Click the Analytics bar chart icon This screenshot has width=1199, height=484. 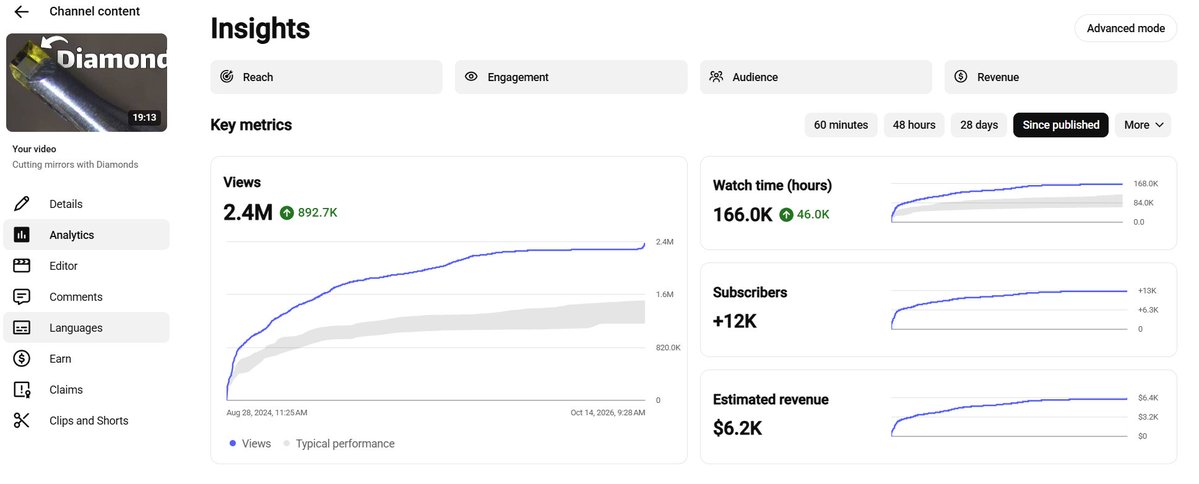[x=21, y=235]
